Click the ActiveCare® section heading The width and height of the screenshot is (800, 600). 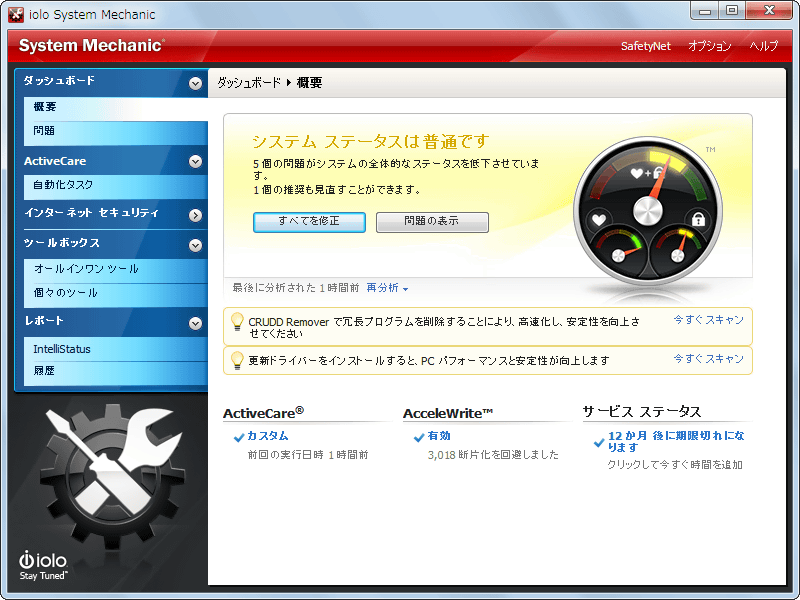[x=263, y=413]
